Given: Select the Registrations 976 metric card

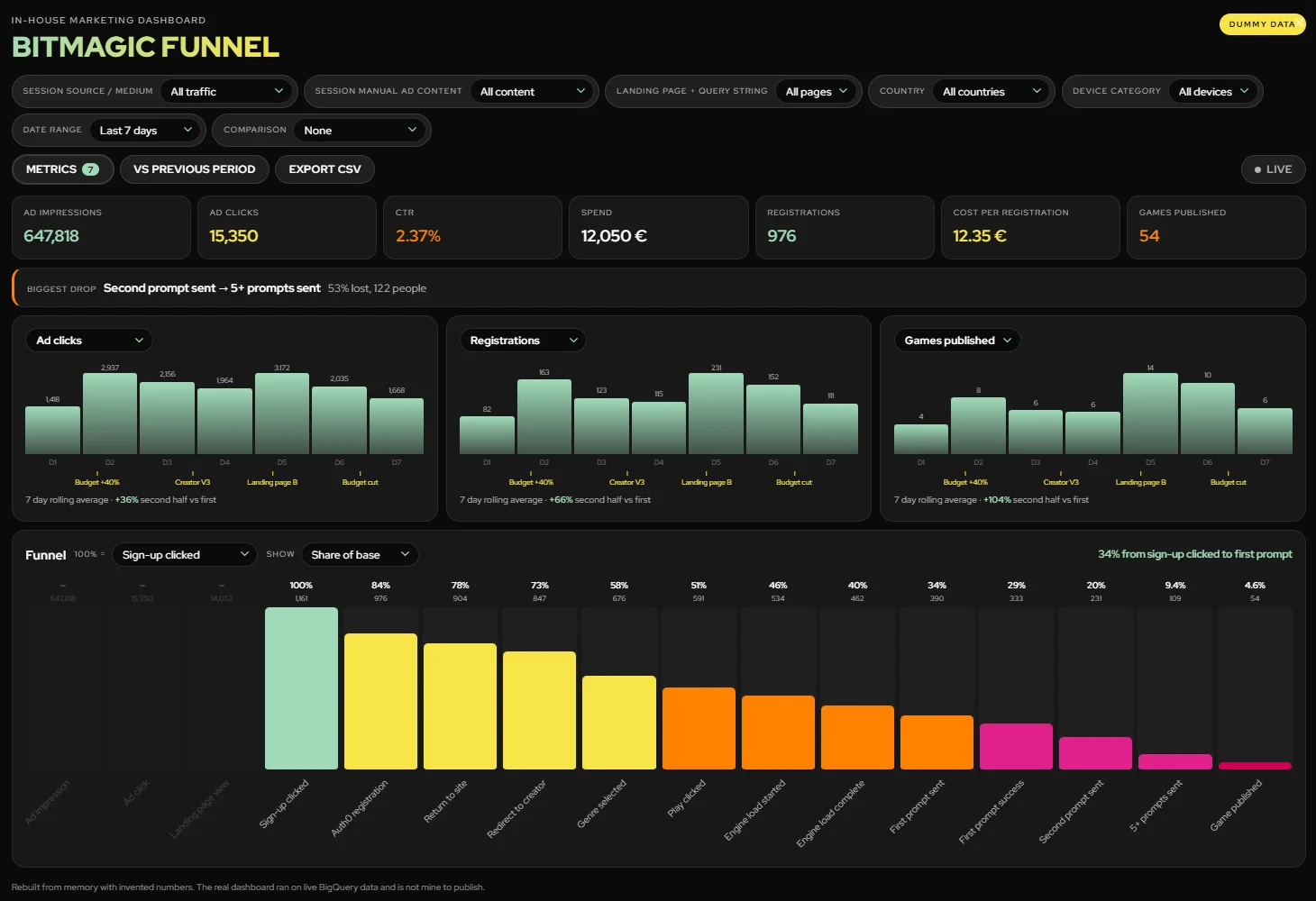Looking at the screenshot, I should click(845, 227).
